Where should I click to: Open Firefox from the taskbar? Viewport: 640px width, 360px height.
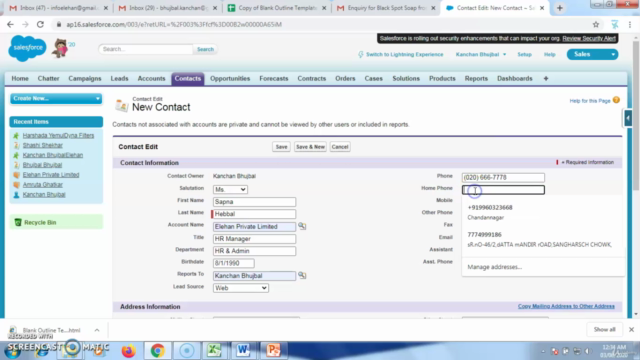click(129, 350)
